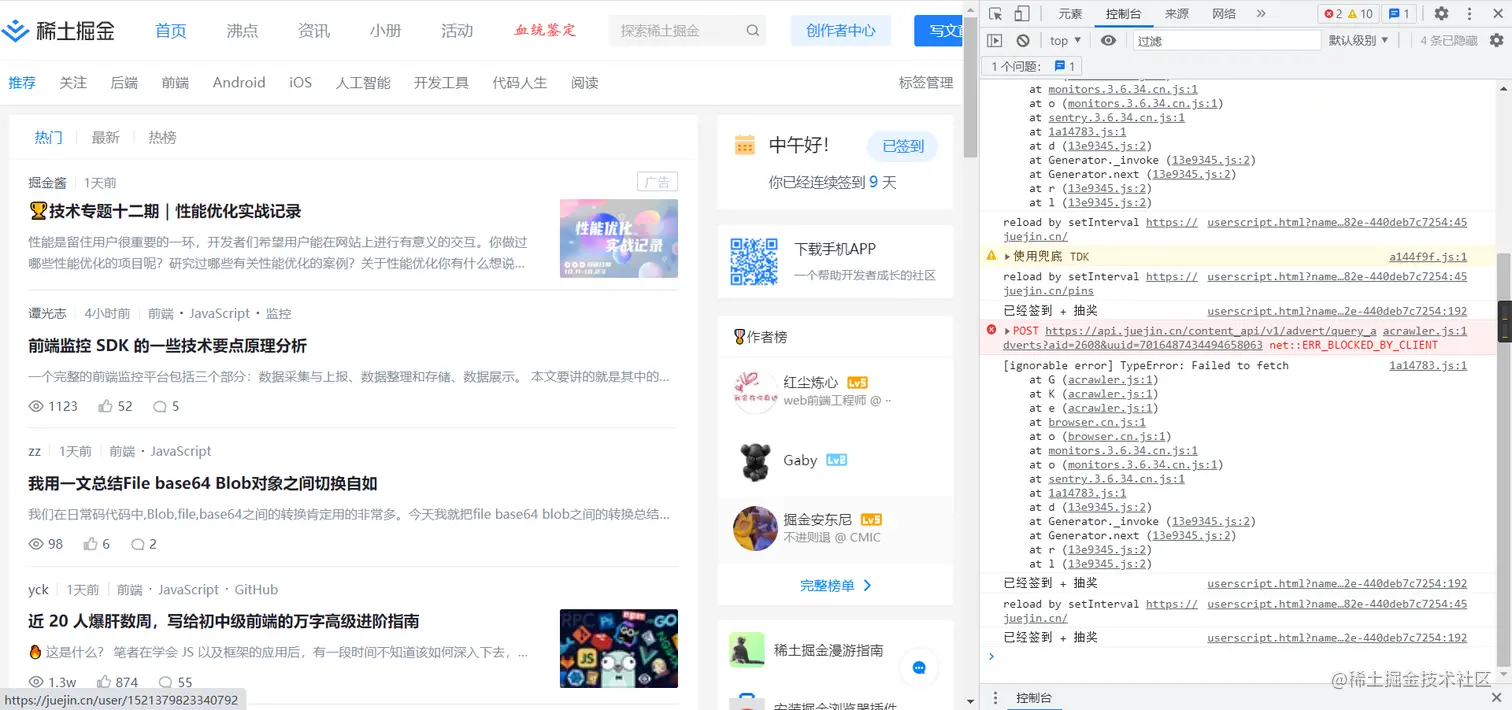Open article 我用一文总结File base64 Blob对象之间切换自如
This screenshot has height=710, width=1512.
[203, 484]
